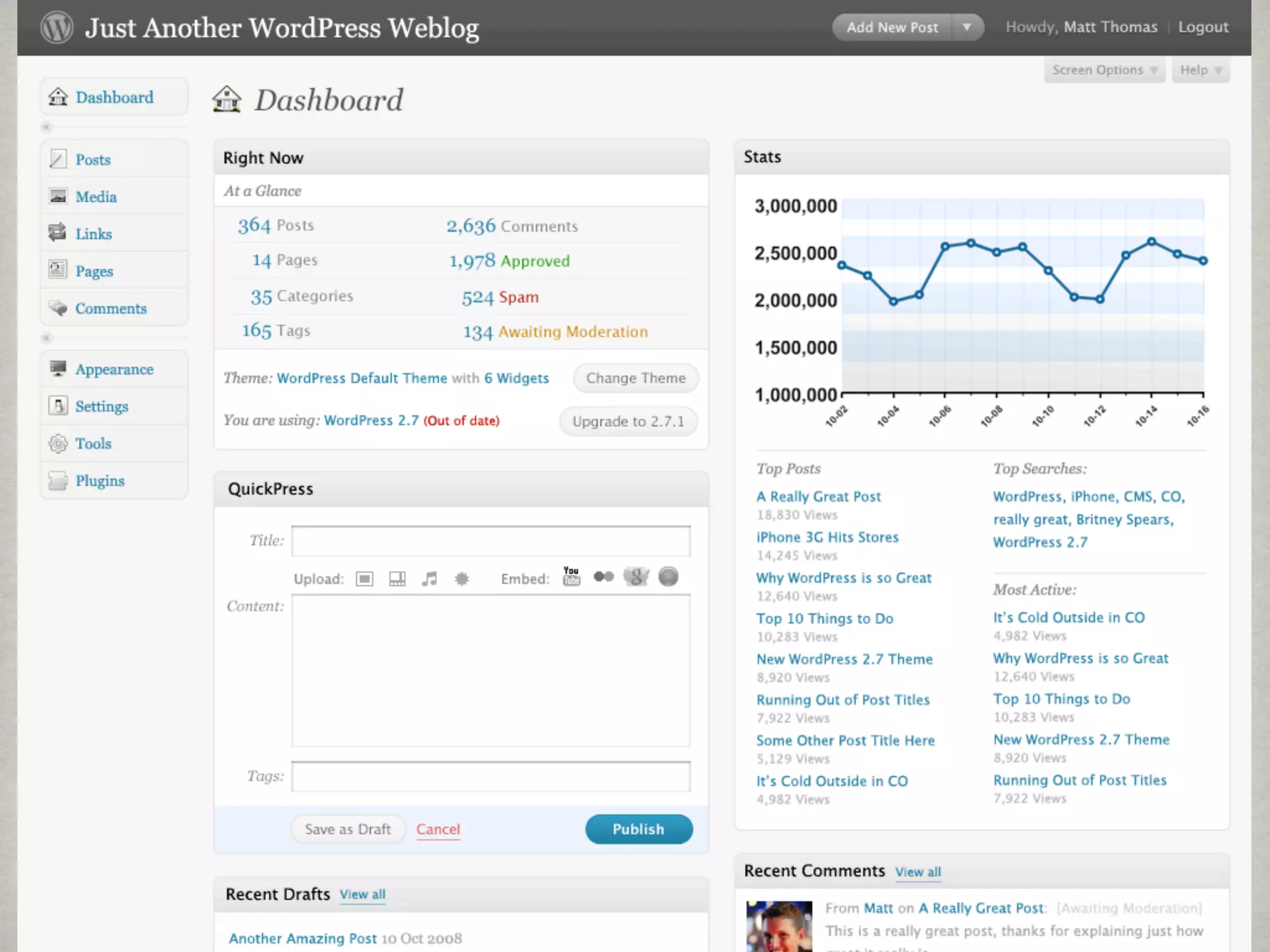Viewport: 1270px width, 952px height.
Task: Open the Add New Post dropdown arrow
Action: point(966,27)
